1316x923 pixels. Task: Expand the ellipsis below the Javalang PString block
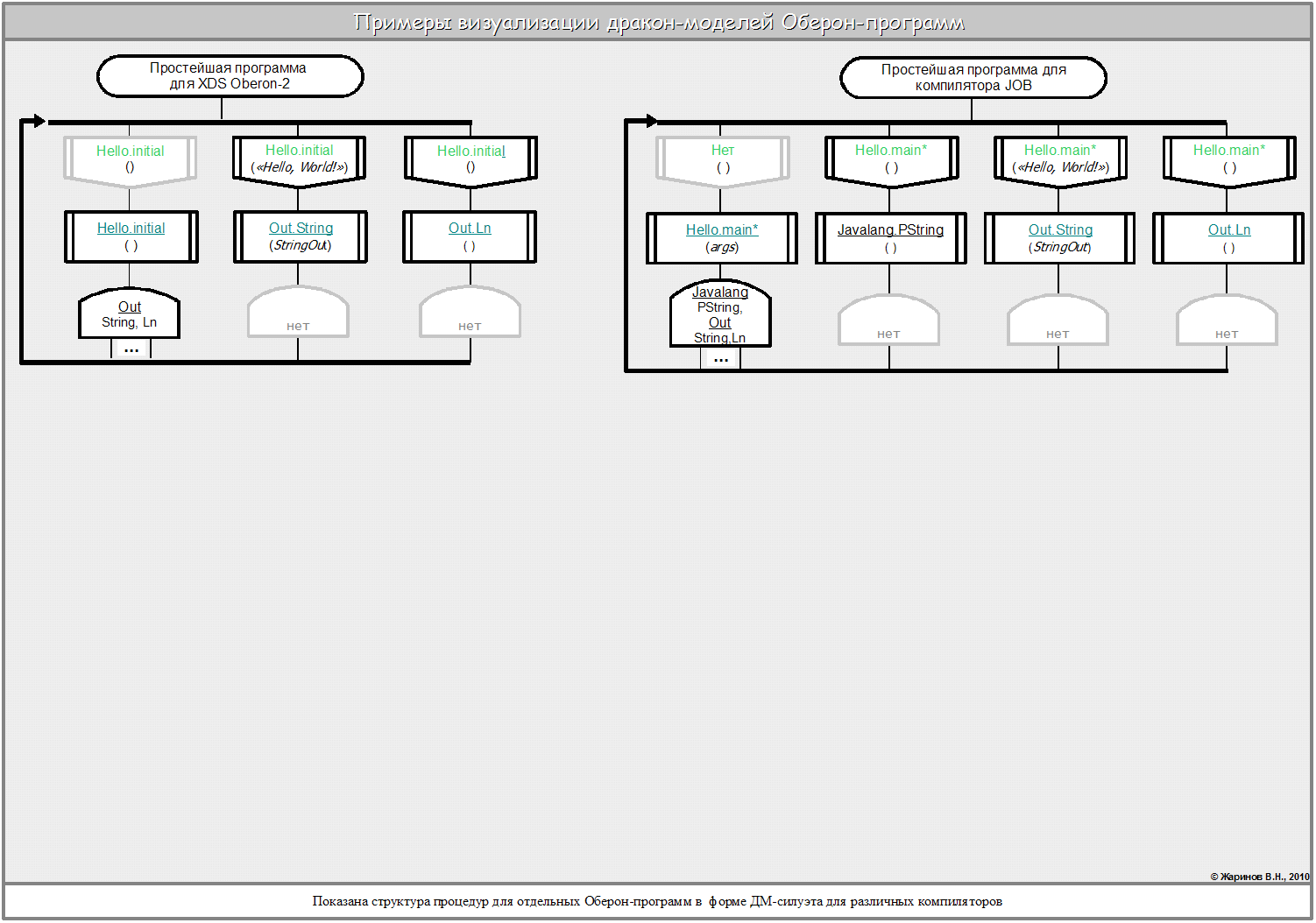pyautogui.click(x=720, y=359)
